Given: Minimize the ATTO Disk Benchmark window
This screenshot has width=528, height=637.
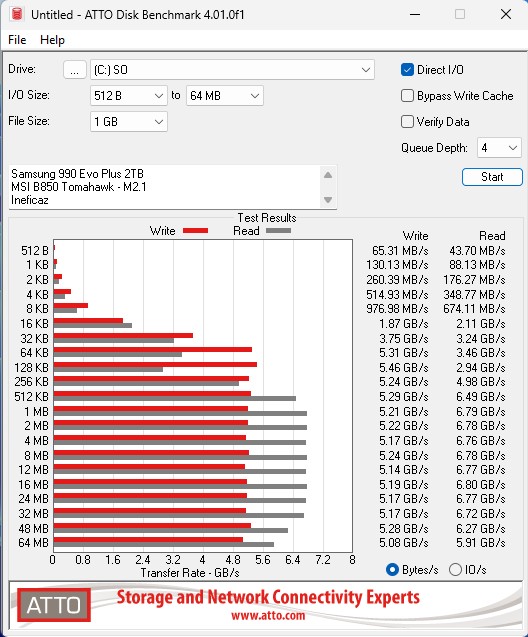Looking at the screenshot, I should (415, 15).
